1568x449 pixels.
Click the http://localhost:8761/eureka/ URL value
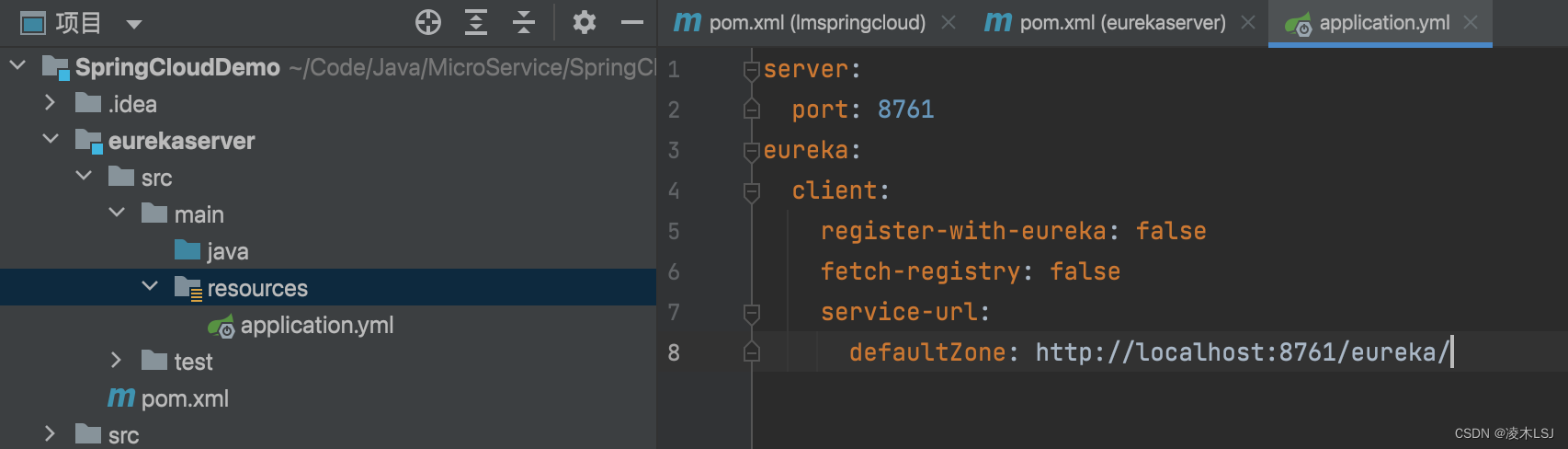pos(1243,352)
